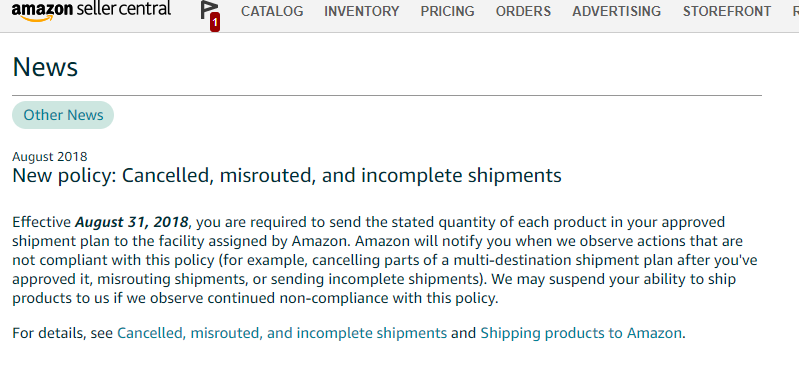Viewport: 799px width, 390px height.
Task: Click the bold August 31, 2018 text
Action: click(131, 222)
